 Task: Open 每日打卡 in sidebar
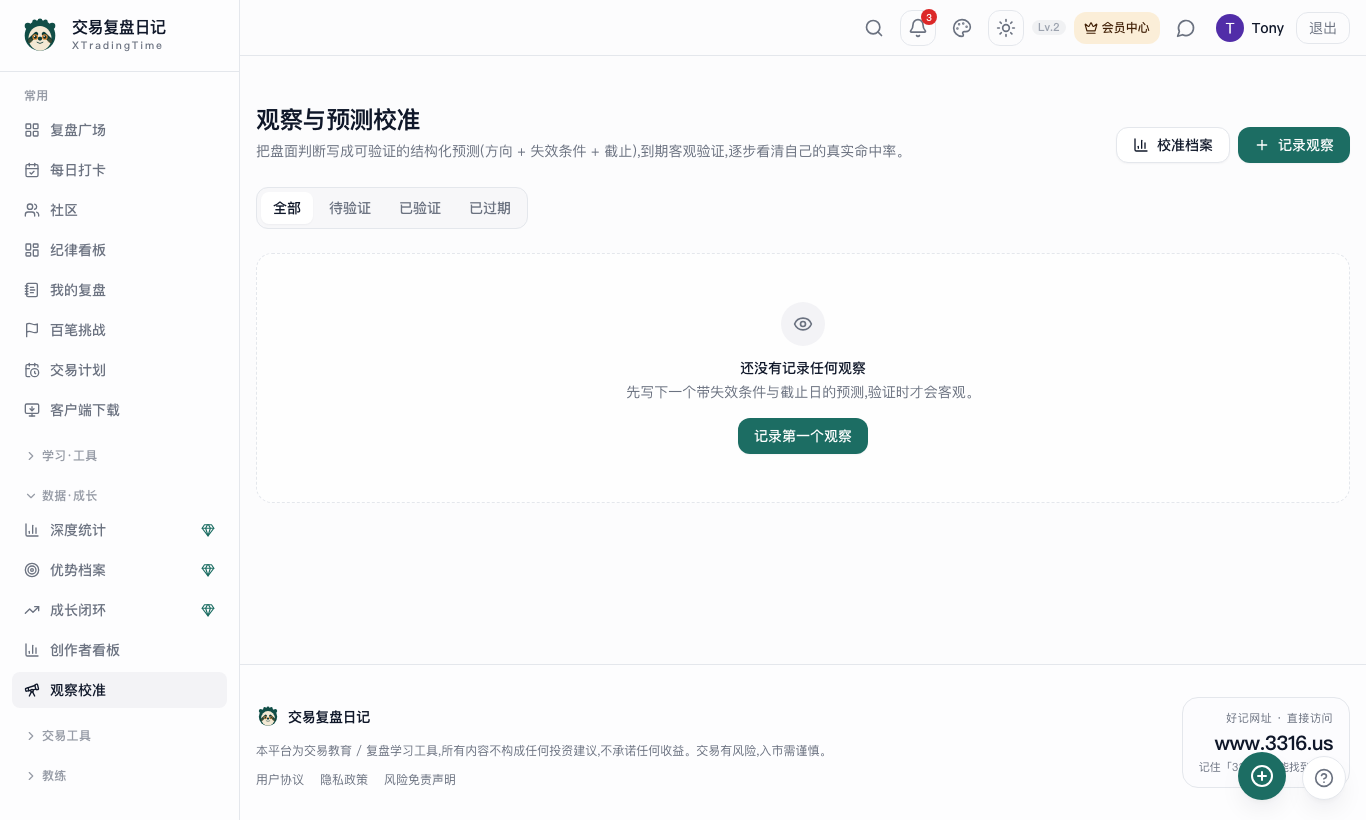pos(119,170)
